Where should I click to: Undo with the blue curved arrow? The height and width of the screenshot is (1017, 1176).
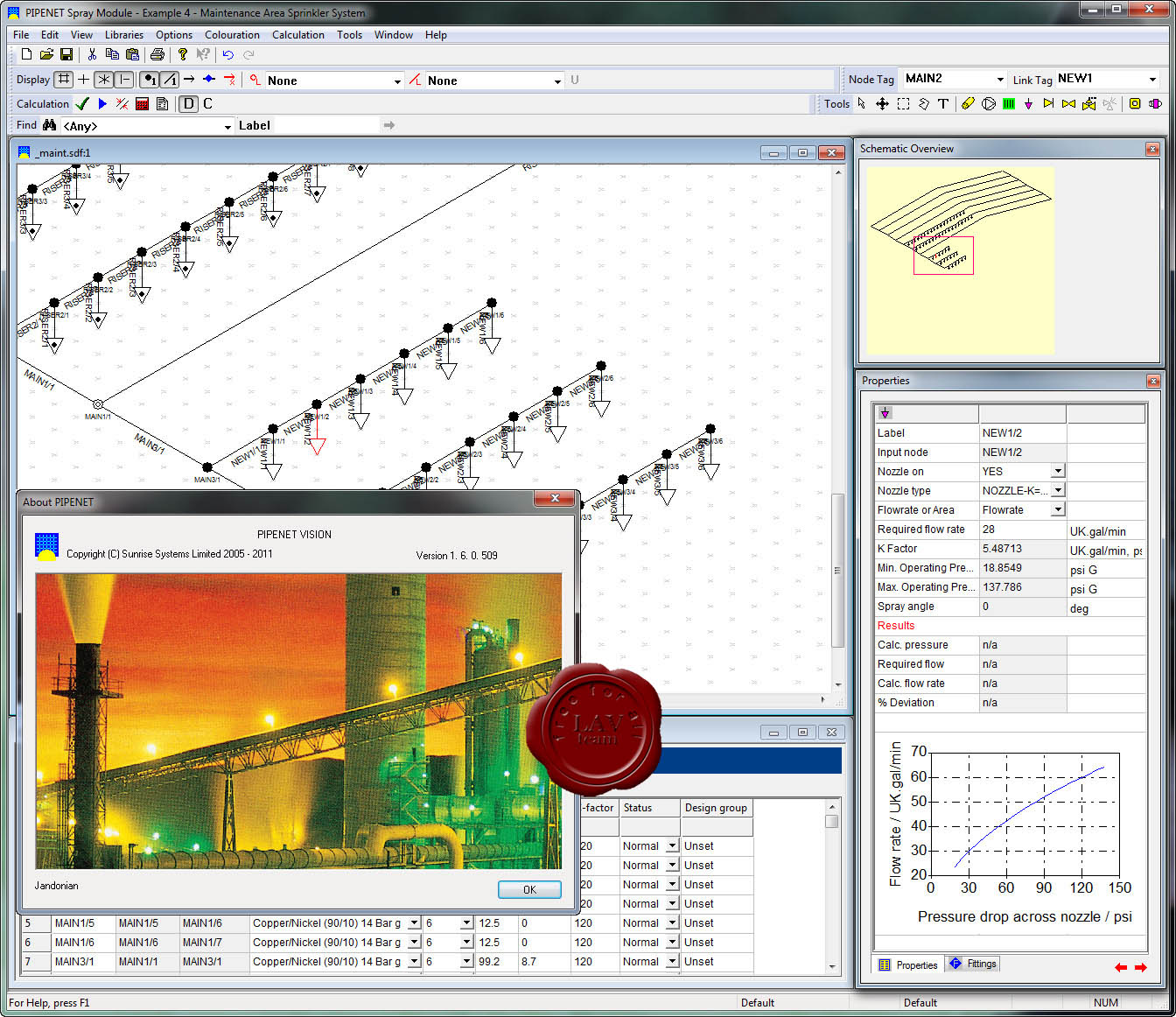[228, 54]
